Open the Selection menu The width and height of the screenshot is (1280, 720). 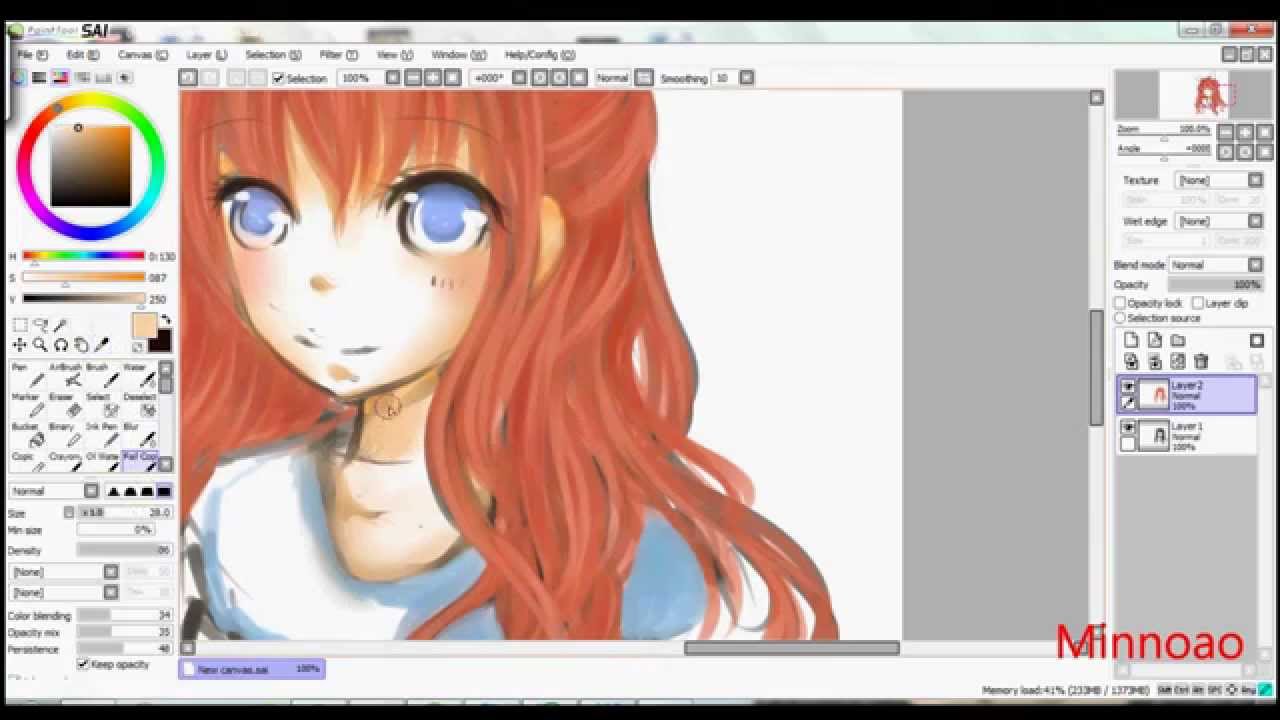click(273, 55)
